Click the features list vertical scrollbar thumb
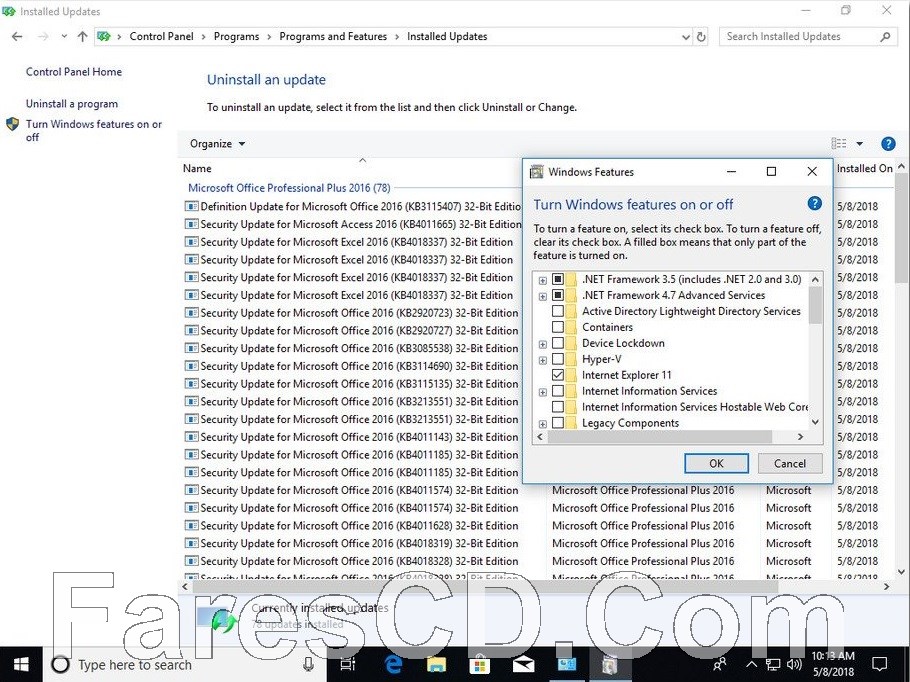The height and width of the screenshot is (682, 910). click(x=815, y=305)
